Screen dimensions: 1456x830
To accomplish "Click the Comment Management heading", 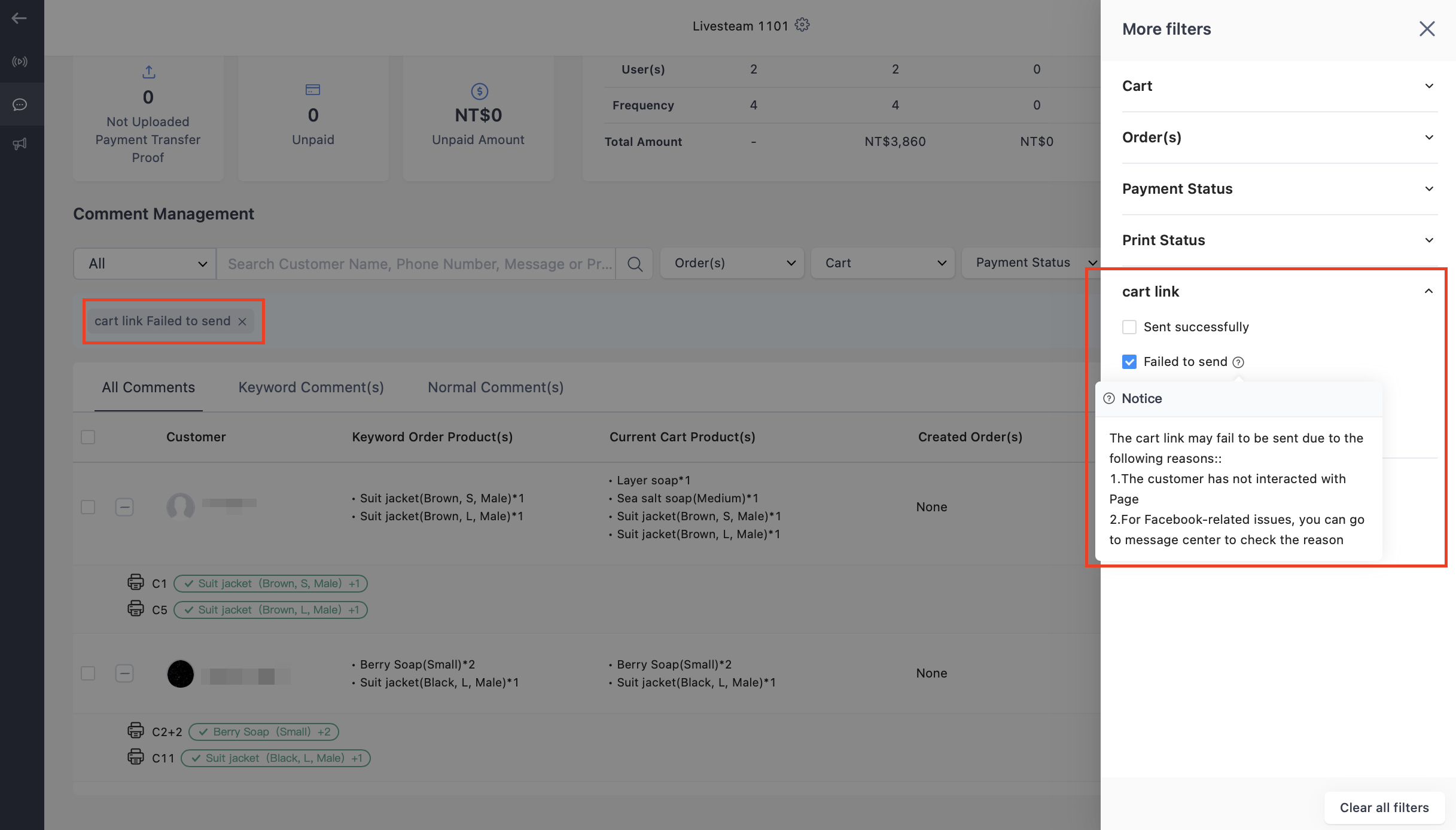I will pyautogui.click(x=164, y=214).
